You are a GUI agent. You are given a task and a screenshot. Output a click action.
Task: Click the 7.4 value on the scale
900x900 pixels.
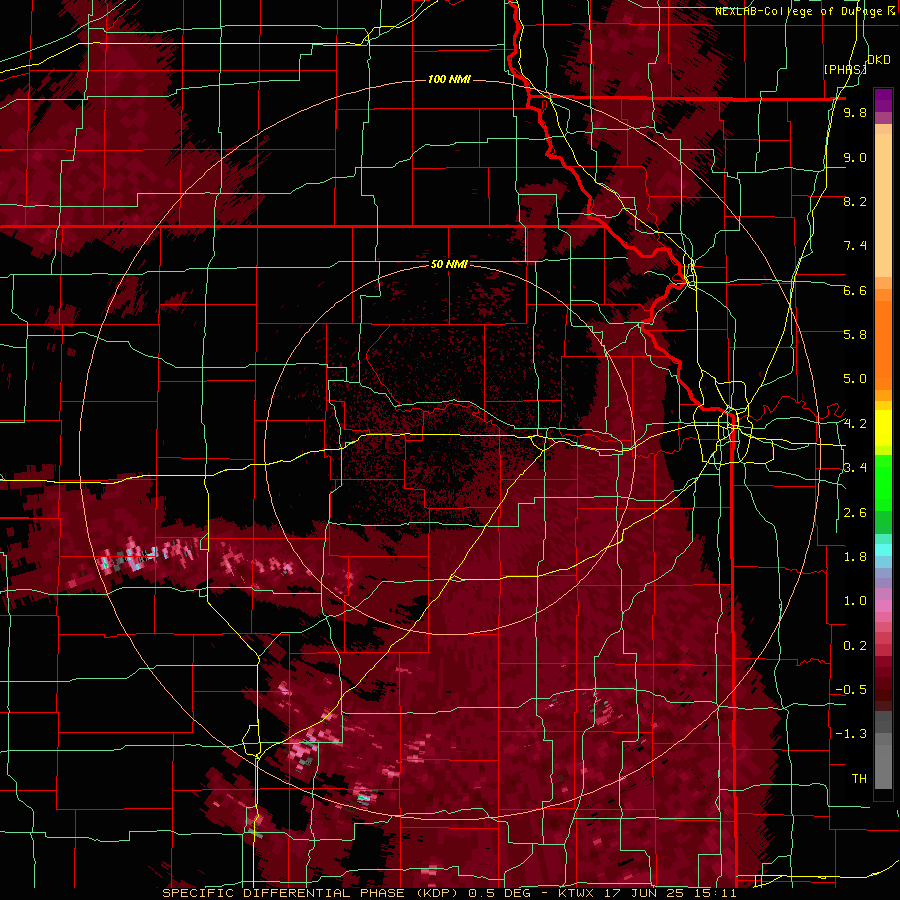coord(855,246)
